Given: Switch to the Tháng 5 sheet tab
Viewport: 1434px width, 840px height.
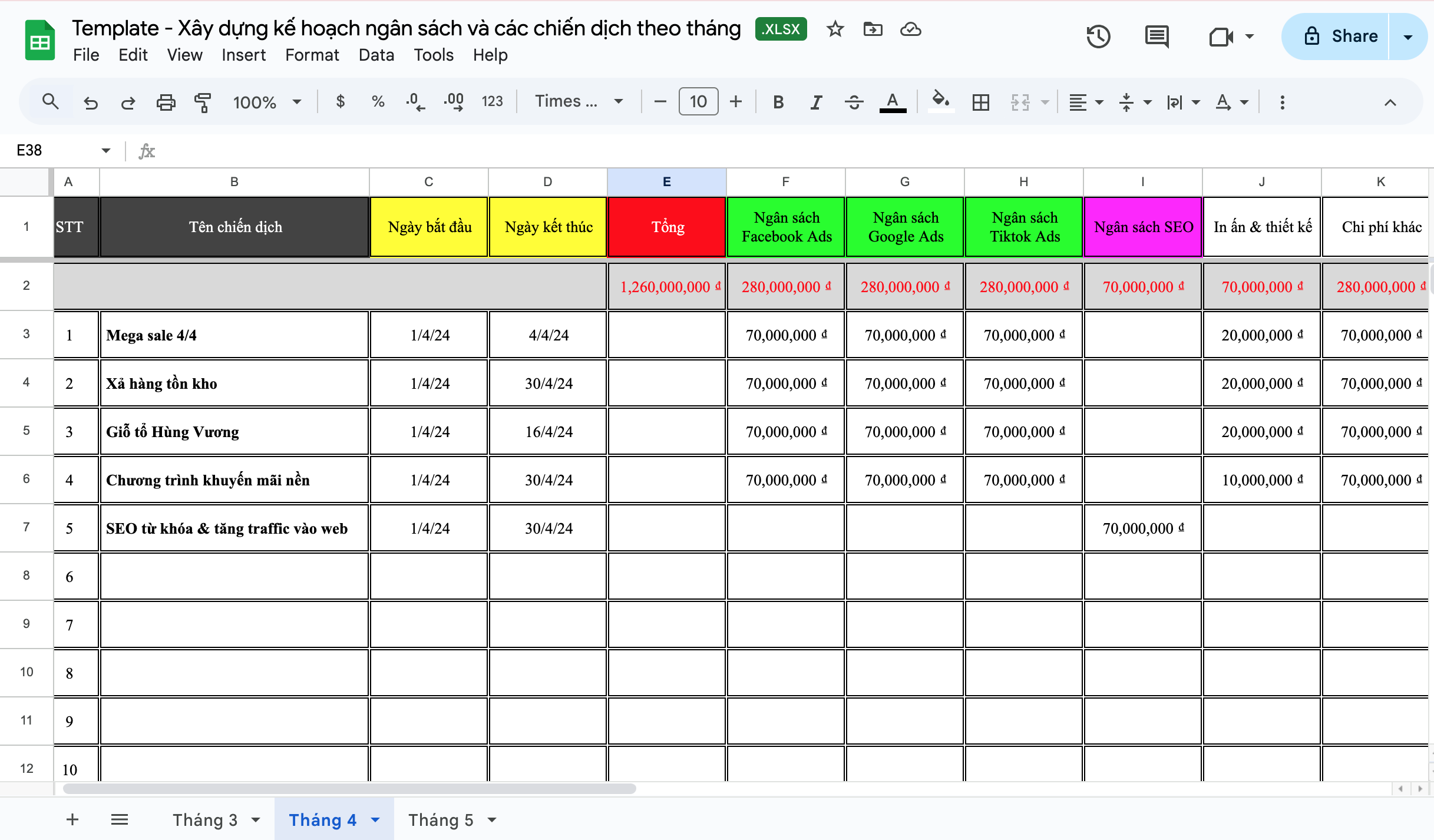Looking at the screenshot, I should [441, 820].
